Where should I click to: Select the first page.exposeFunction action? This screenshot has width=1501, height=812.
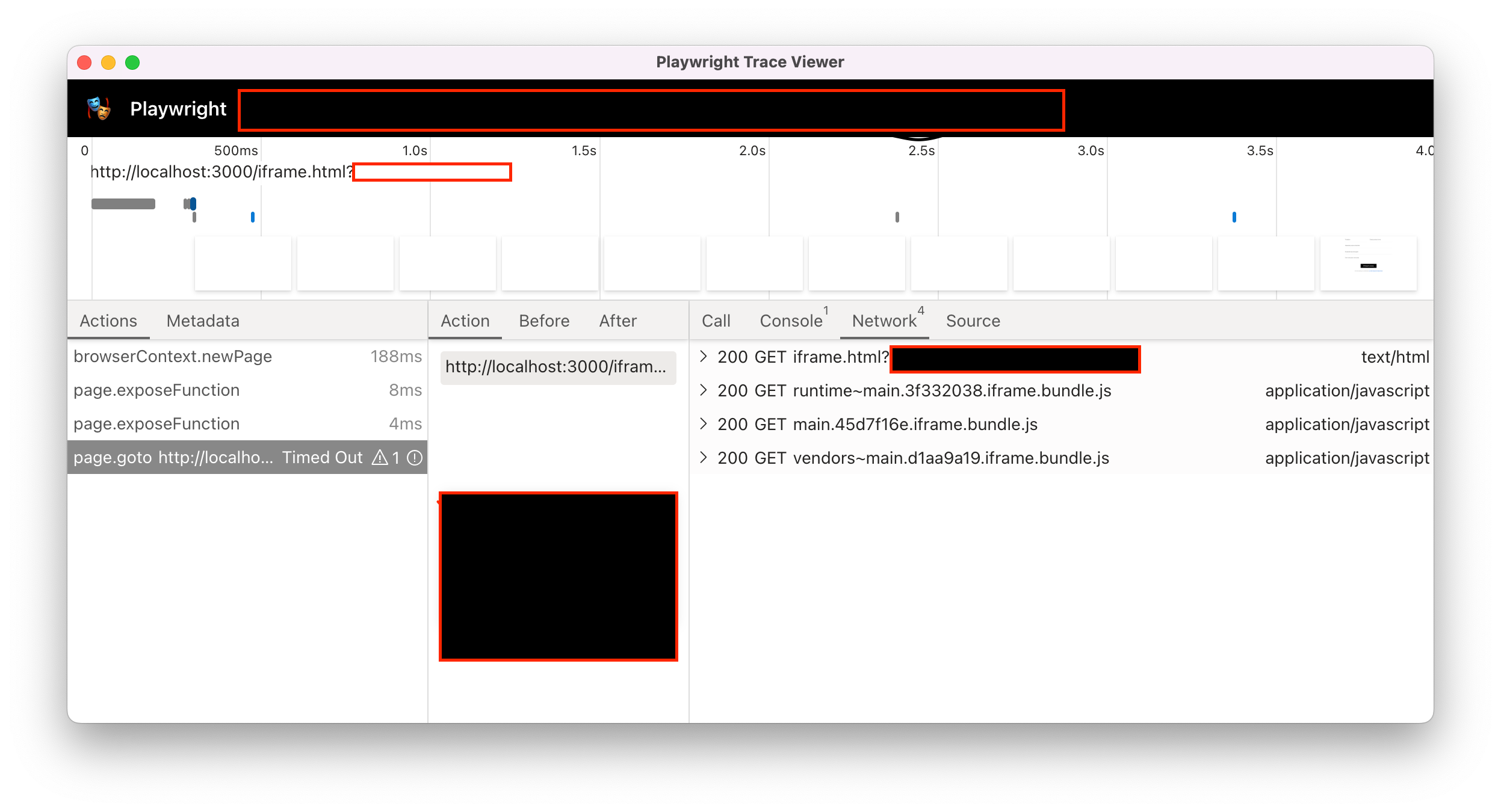pos(156,390)
